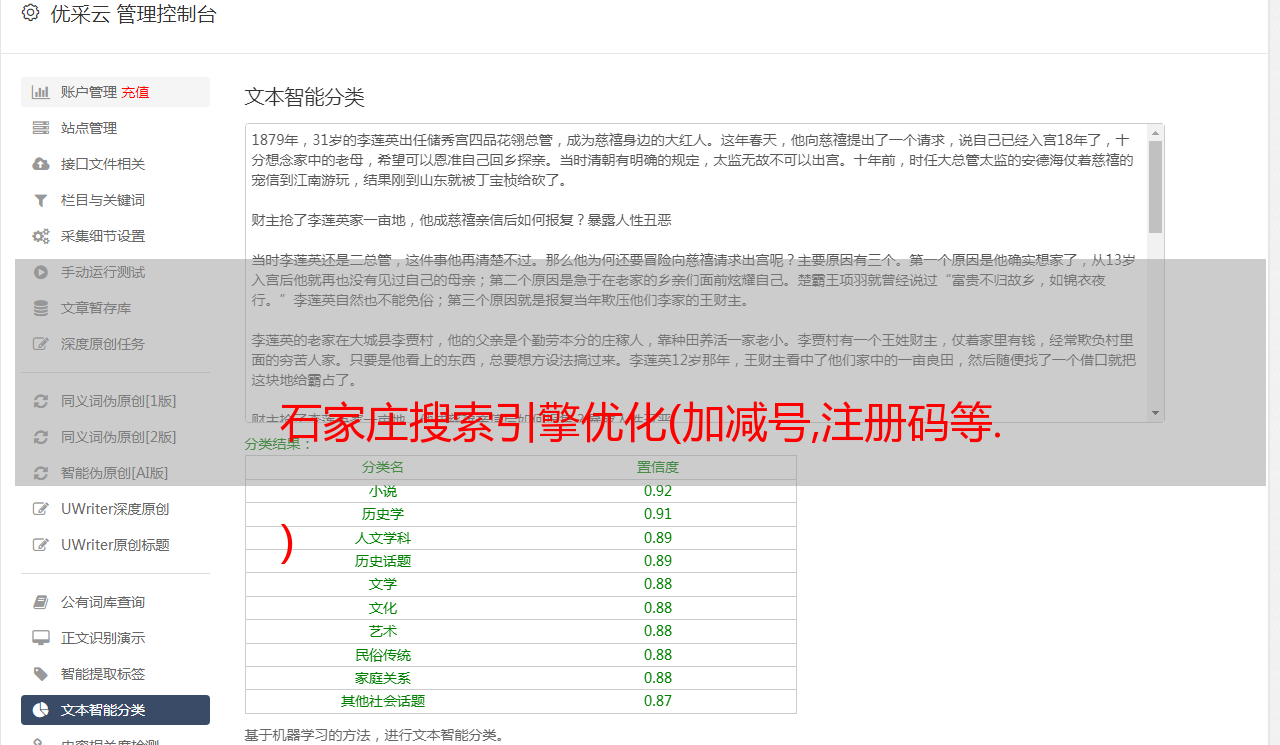This screenshot has height=745, width=1280.
Task: Open 智能伪原创[AI版] tool
Action: (x=115, y=473)
